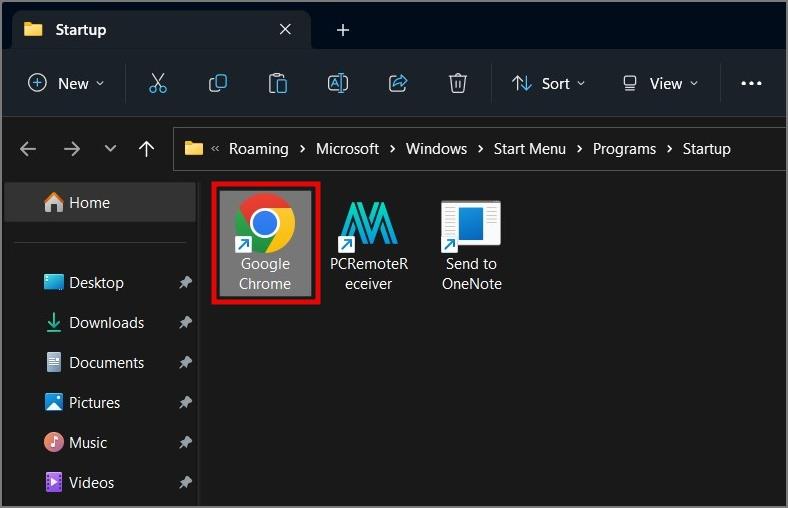Image resolution: width=788 pixels, height=508 pixels.
Task: Click the Paste clipboard icon
Action: (x=277, y=83)
